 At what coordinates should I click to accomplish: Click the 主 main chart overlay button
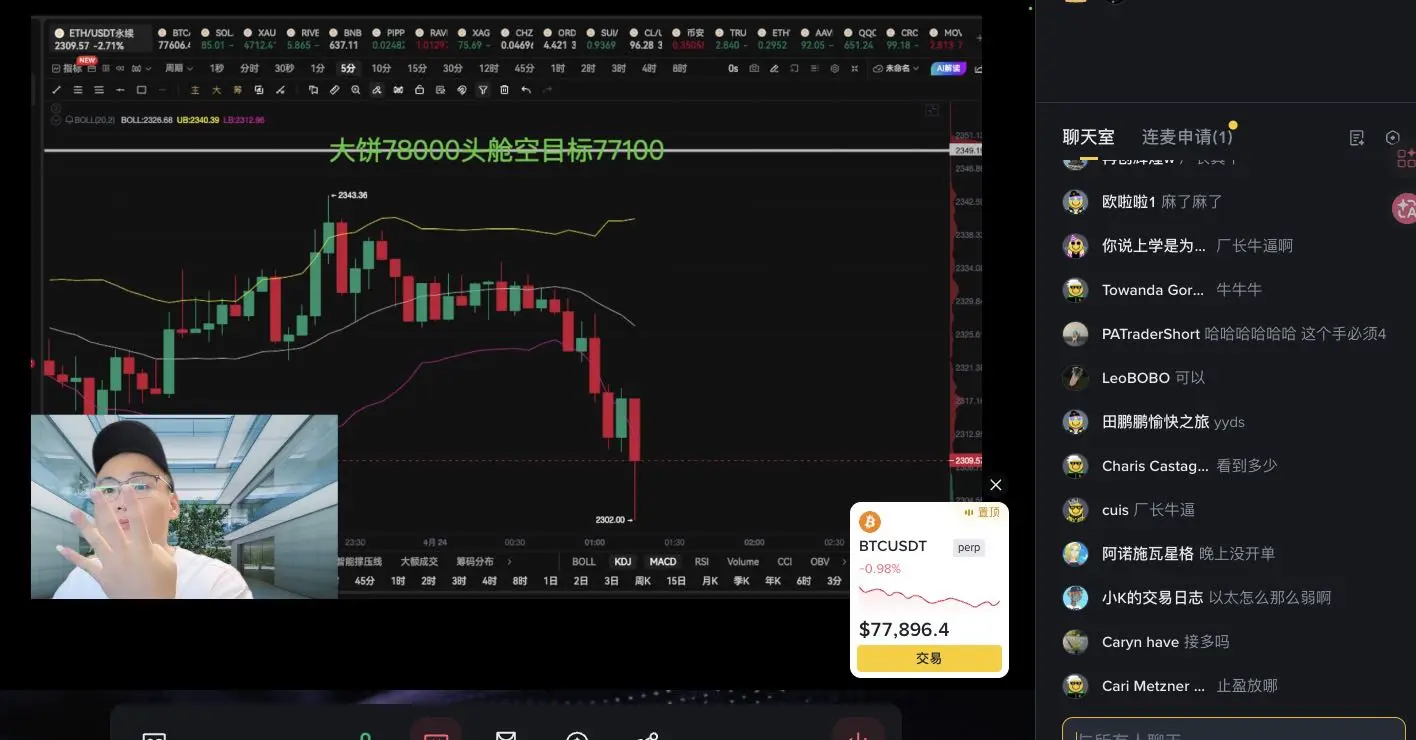[x=195, y=90]
